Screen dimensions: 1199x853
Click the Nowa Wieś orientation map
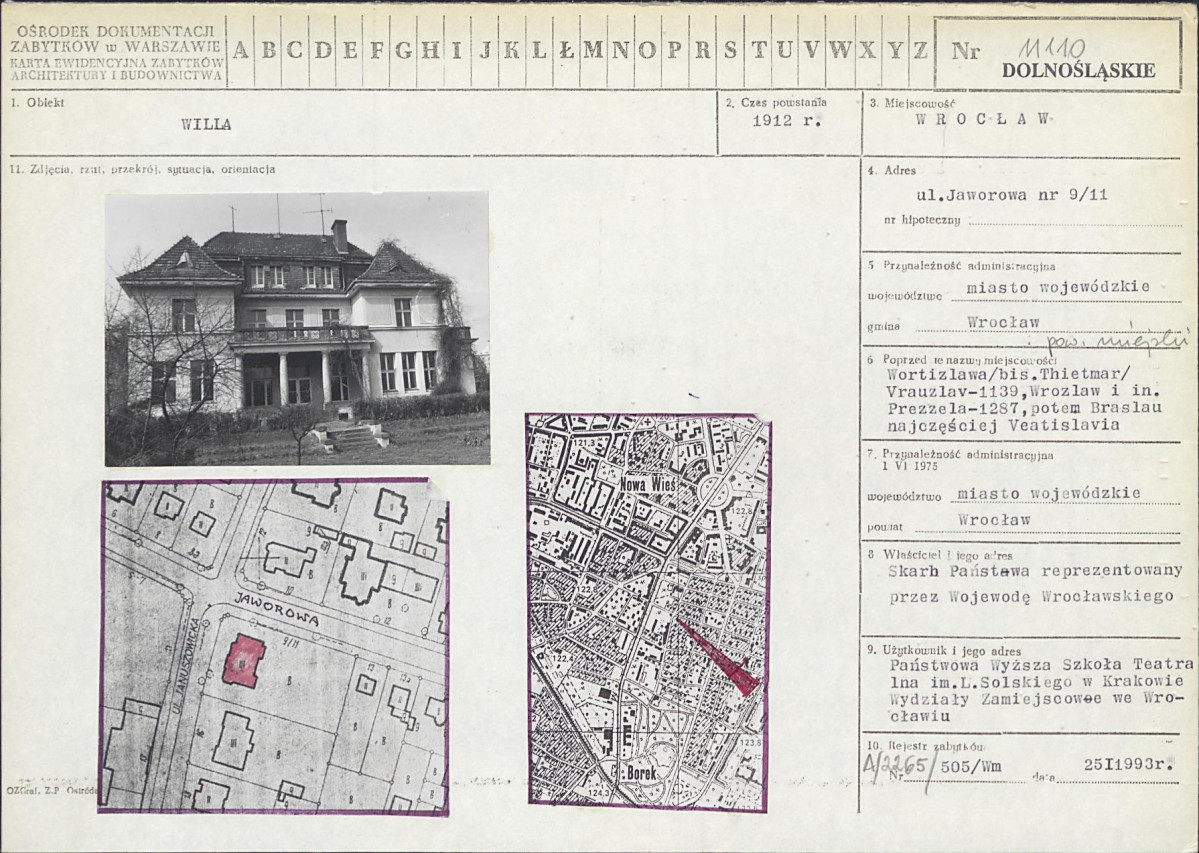[648, 611]
